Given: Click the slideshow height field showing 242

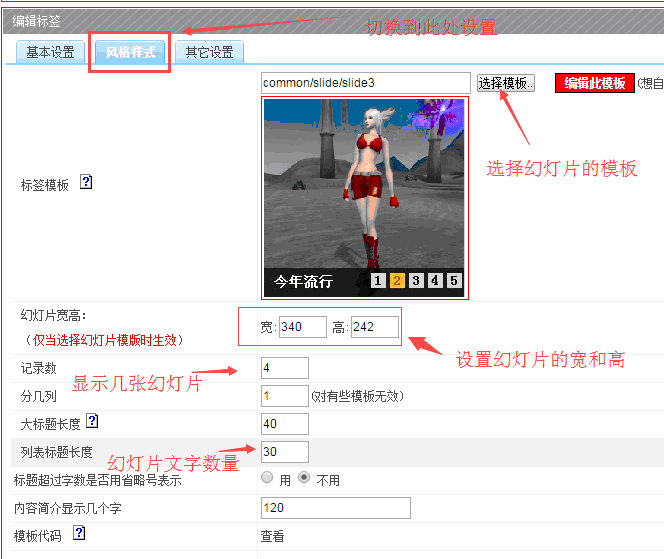Looking at the screenshot, I should [375, 326].
